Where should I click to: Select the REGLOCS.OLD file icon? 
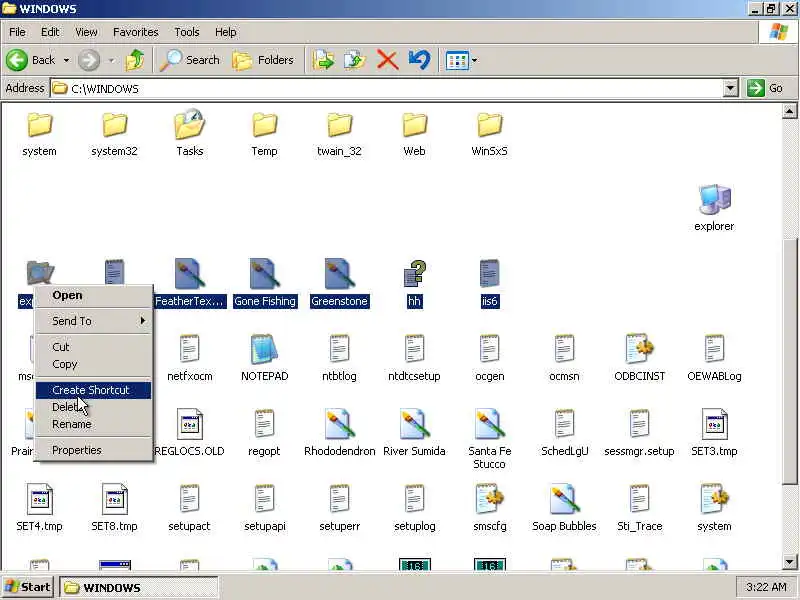tap(189, 424)
